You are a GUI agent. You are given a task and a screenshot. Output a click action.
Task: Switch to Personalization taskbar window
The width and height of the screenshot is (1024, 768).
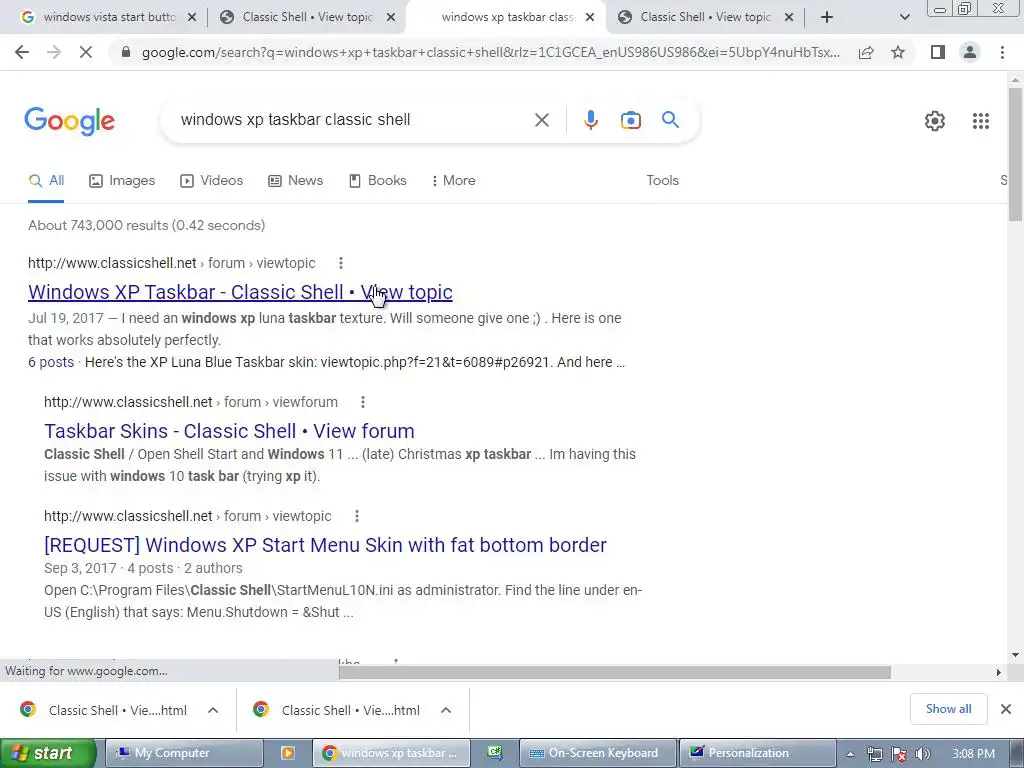click(x=758, y=753)
